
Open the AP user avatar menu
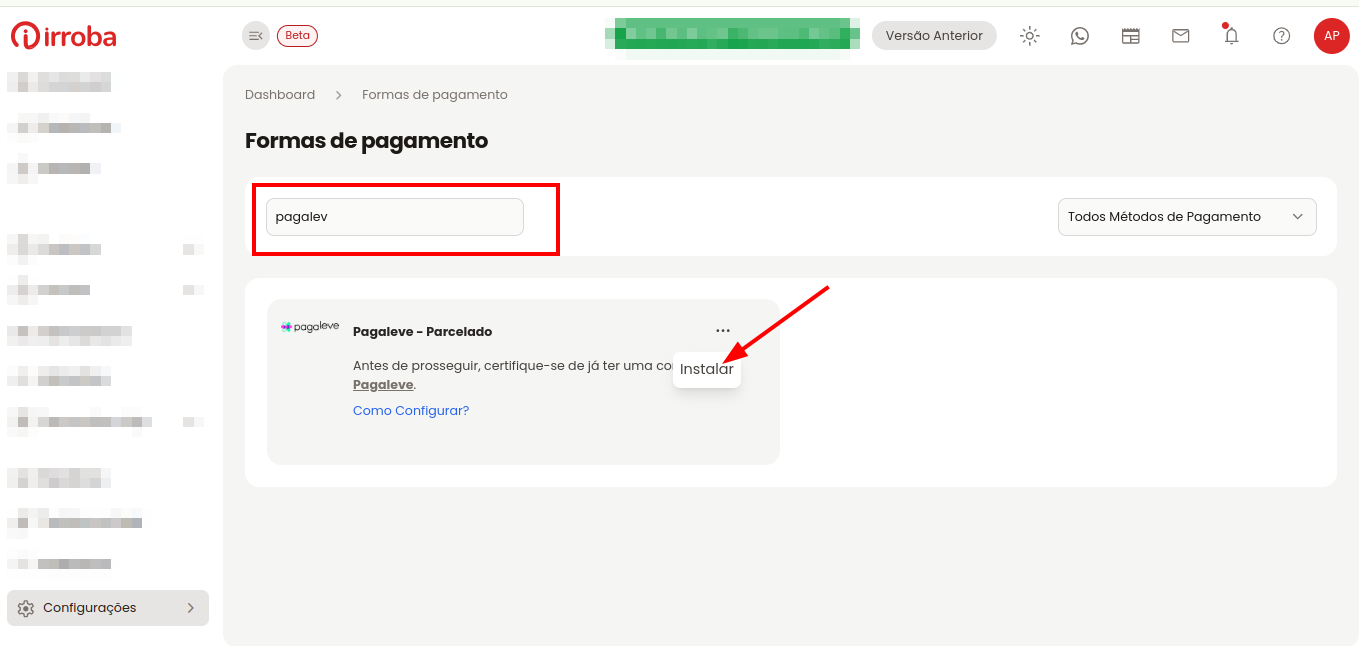point(1332,36)
